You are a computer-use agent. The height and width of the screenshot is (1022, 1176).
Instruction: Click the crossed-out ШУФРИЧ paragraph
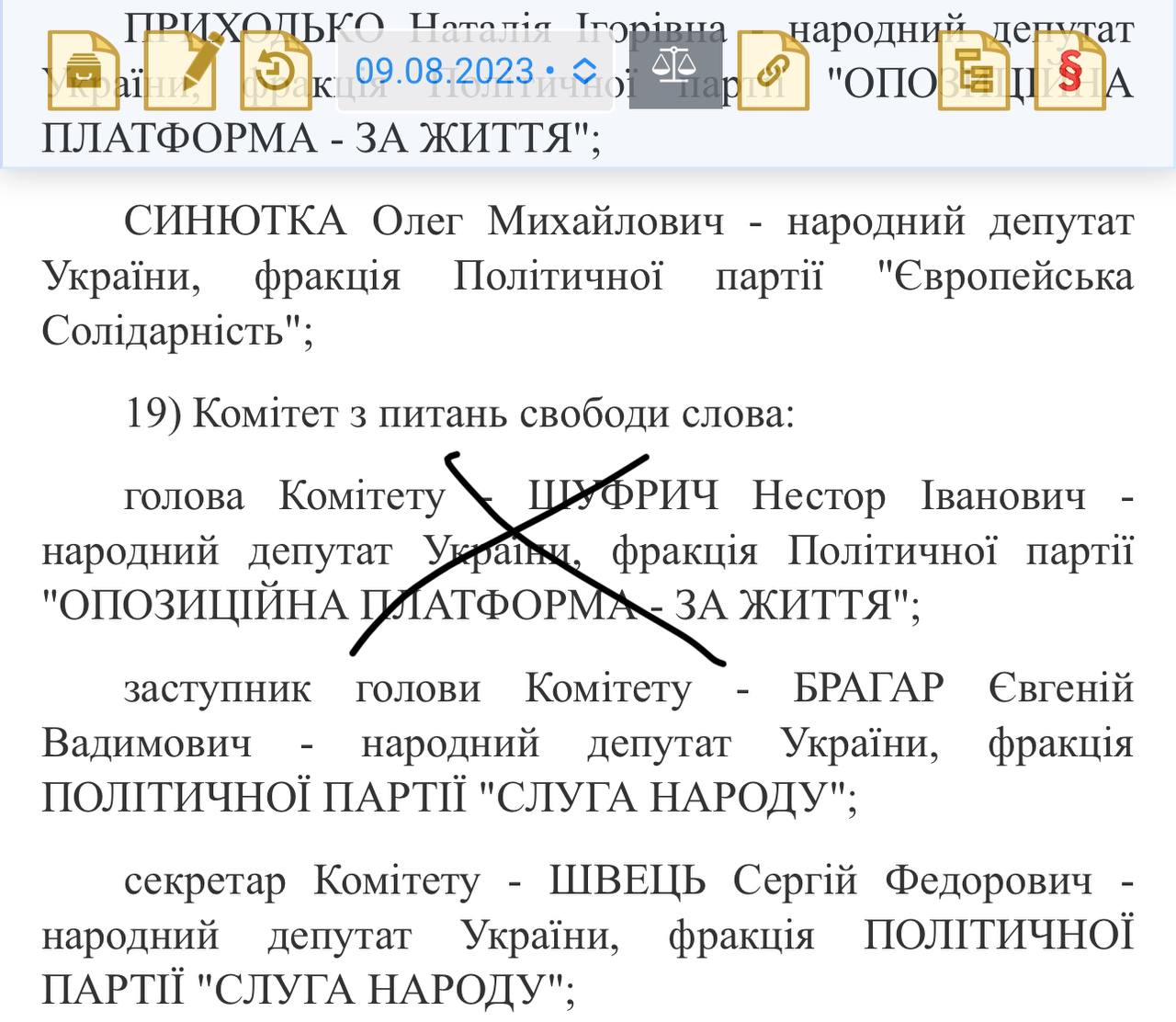(x=588, y=551)
